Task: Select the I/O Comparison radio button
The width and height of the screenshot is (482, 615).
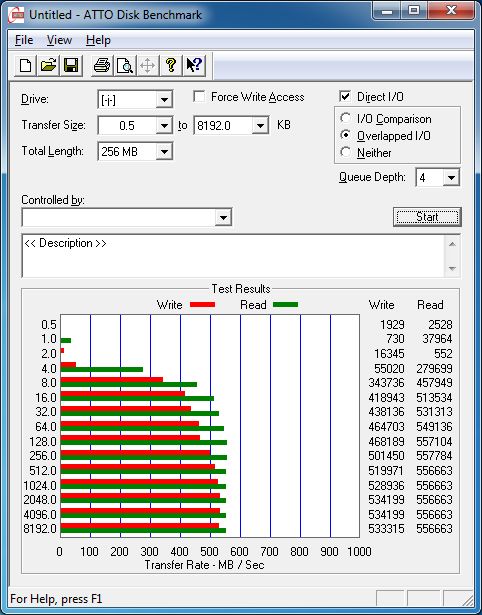Action: (346, 118)
